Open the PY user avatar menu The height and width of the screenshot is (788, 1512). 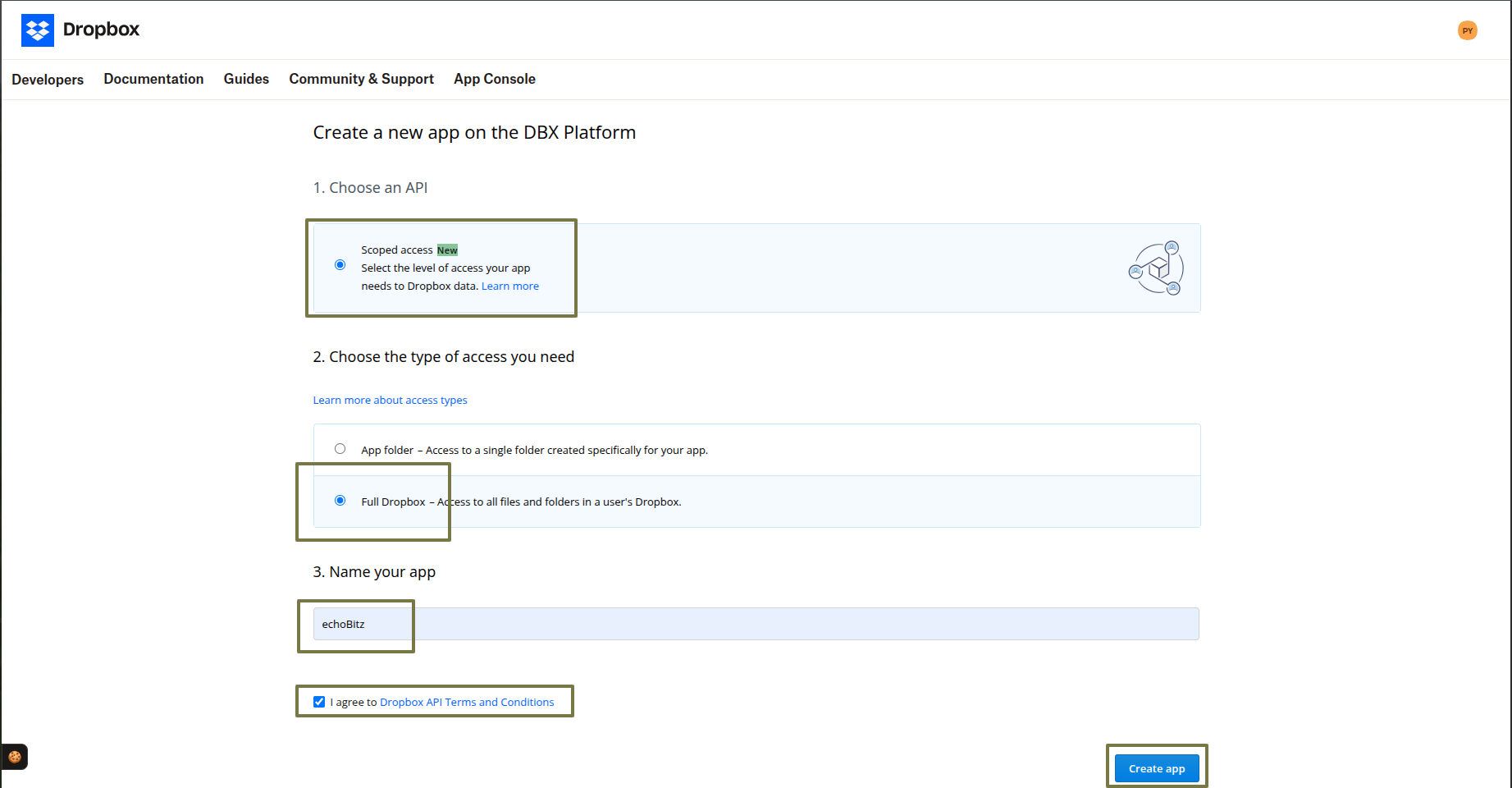click(x=1468, y=30)
